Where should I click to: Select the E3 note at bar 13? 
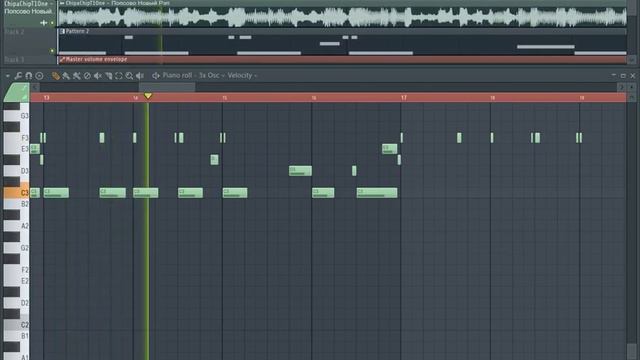coord(35,149)
